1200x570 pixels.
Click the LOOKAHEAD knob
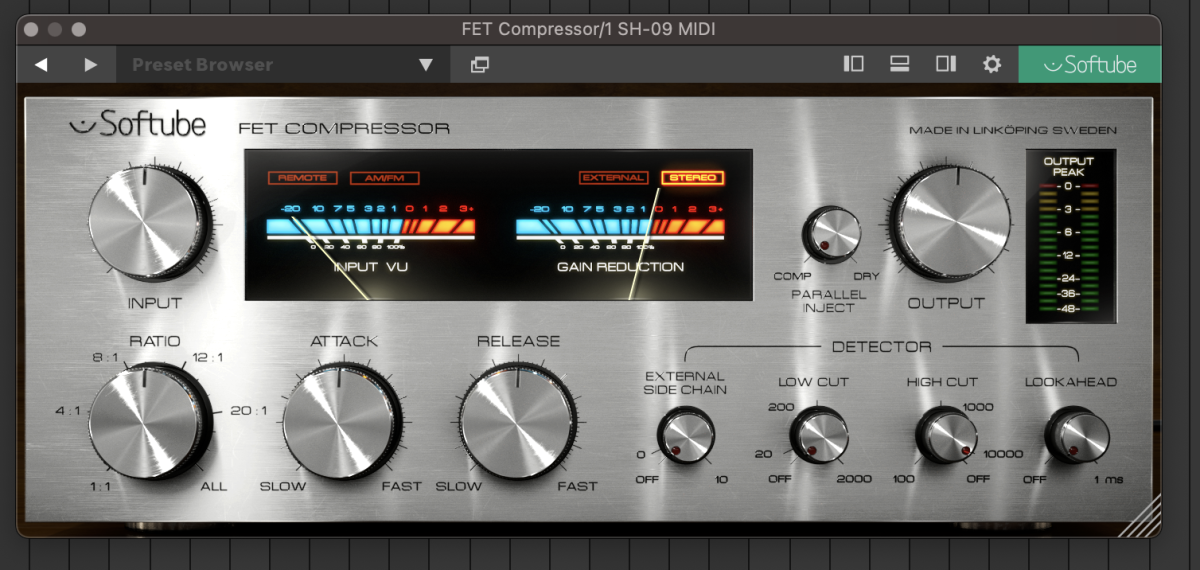1076,436
